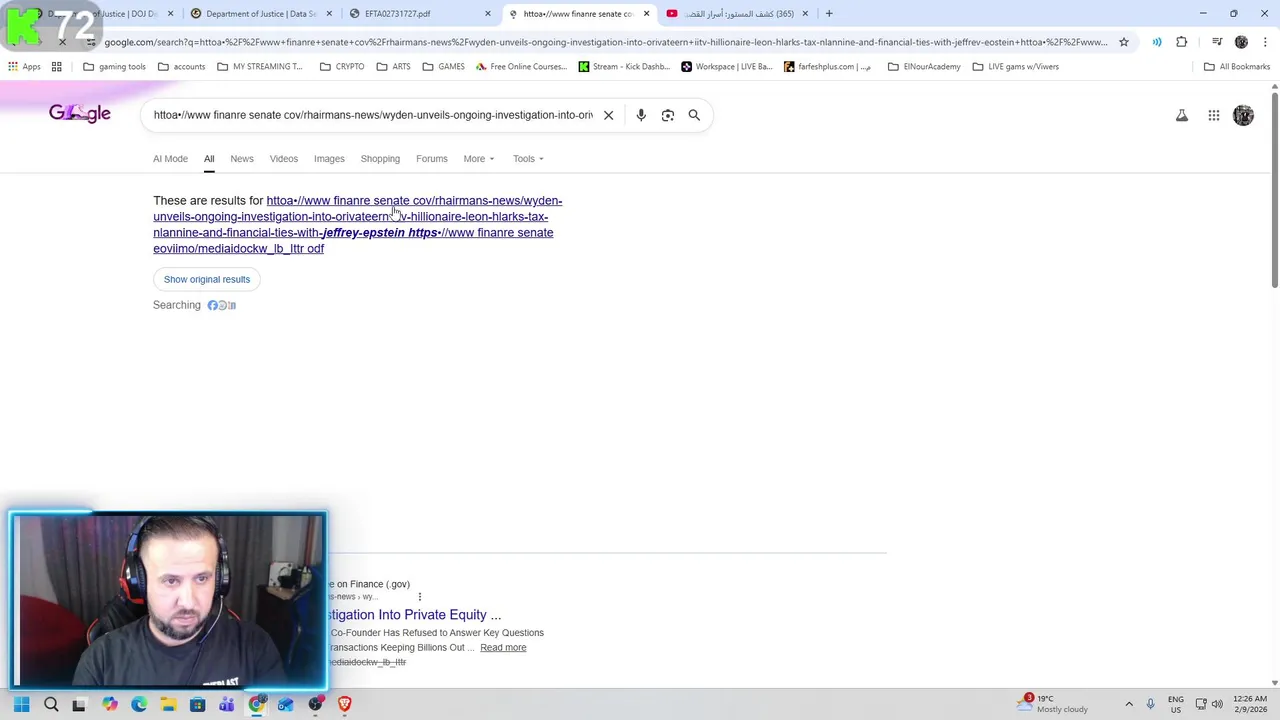Viewport: 1280px width, 720px height.
Task: Open File Explorer from the taskbar
Action: pyautogui.click(x=168, y=704)
